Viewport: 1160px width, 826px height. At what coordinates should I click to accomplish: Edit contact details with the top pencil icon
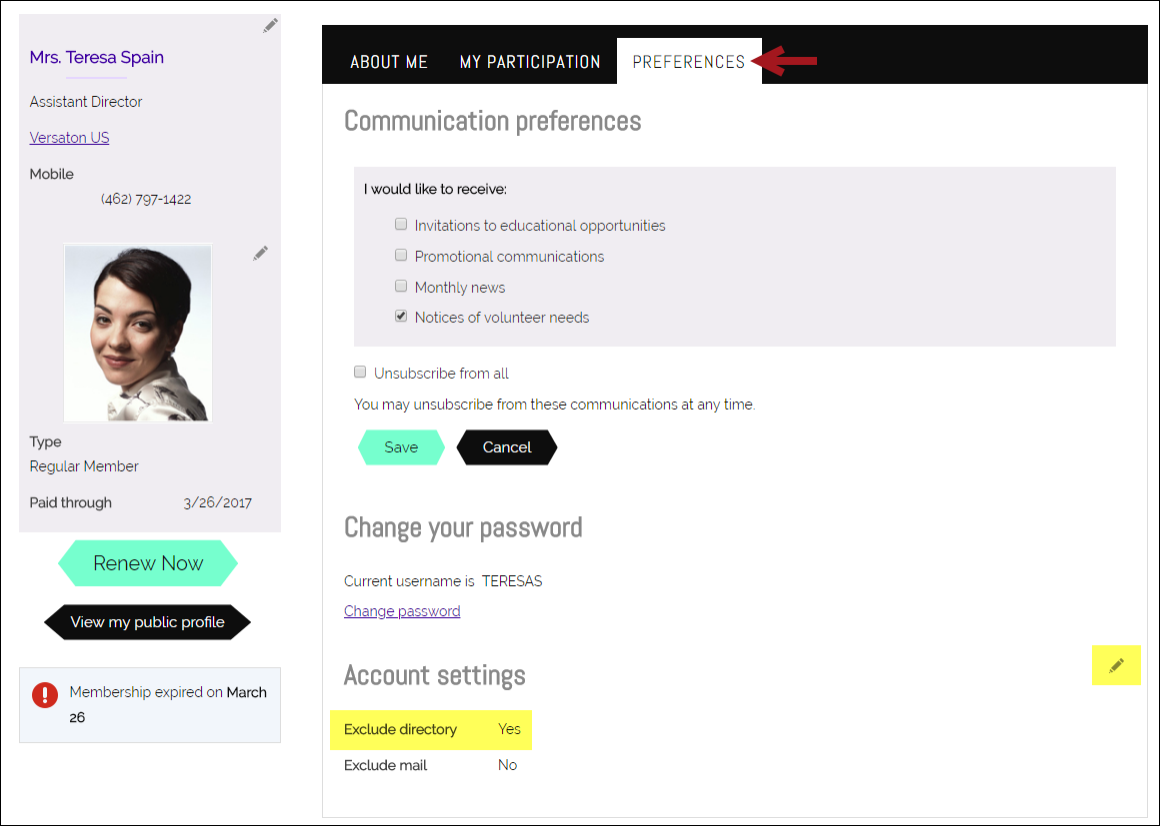pyautogui.click(x=270, y=26)
